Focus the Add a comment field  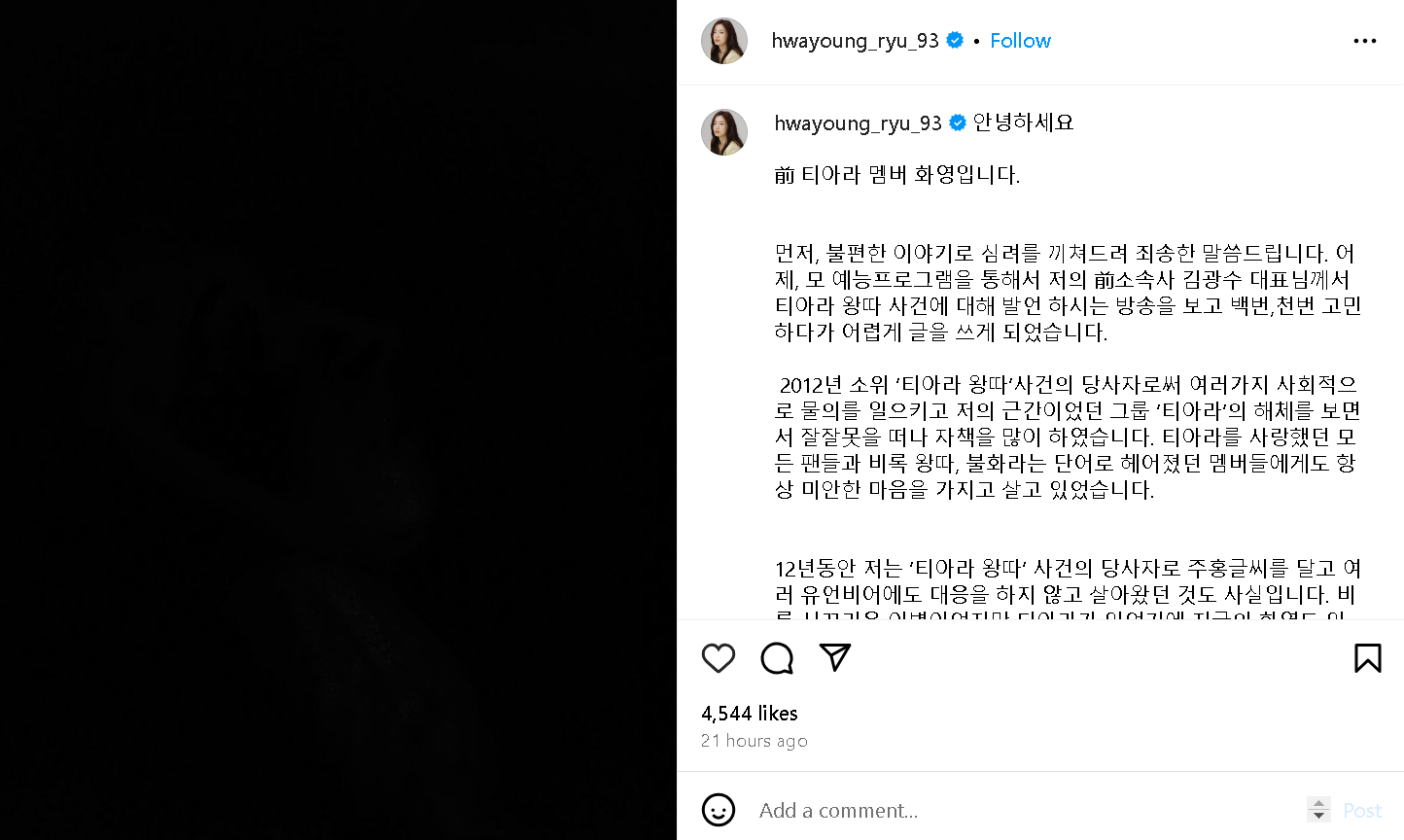tap(1026, 810)
